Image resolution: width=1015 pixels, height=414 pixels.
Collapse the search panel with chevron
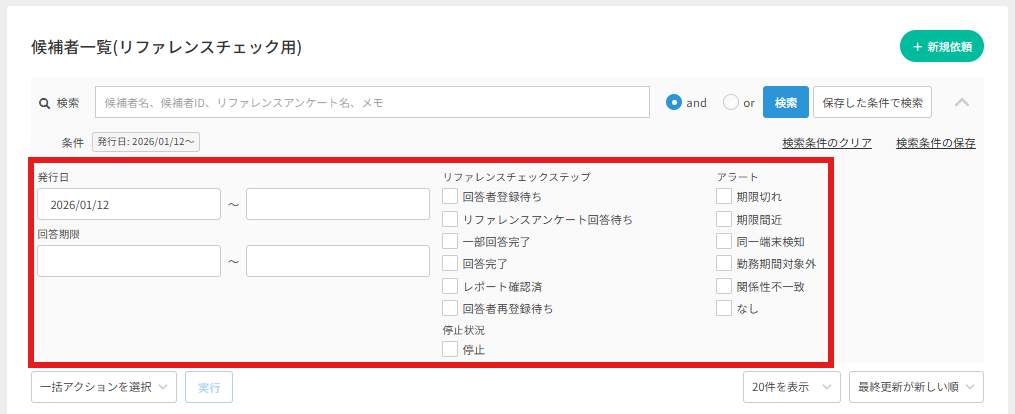click(x=961, y=102)
